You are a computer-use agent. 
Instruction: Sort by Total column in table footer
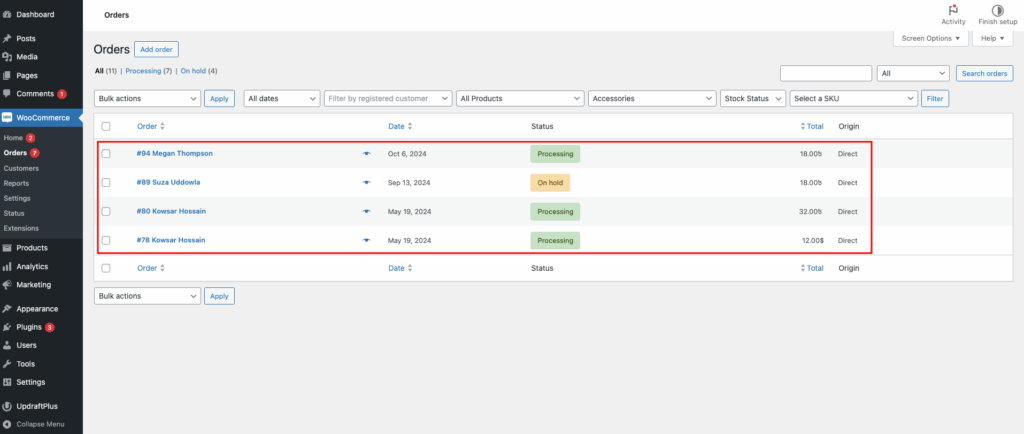(812, 268)
